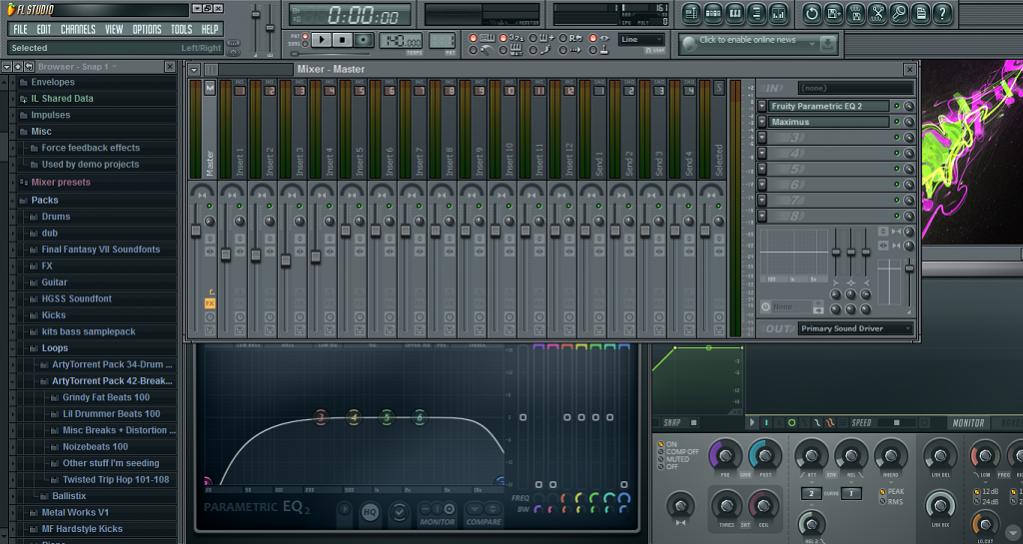This screenshot has height=544, width=1023.
Task: Click the transport Stop button
Action: click(x=343, y=40)
